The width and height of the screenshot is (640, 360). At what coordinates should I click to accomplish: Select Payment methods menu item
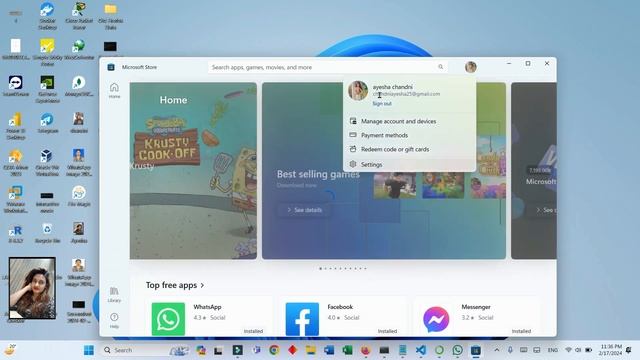[409, 135]
